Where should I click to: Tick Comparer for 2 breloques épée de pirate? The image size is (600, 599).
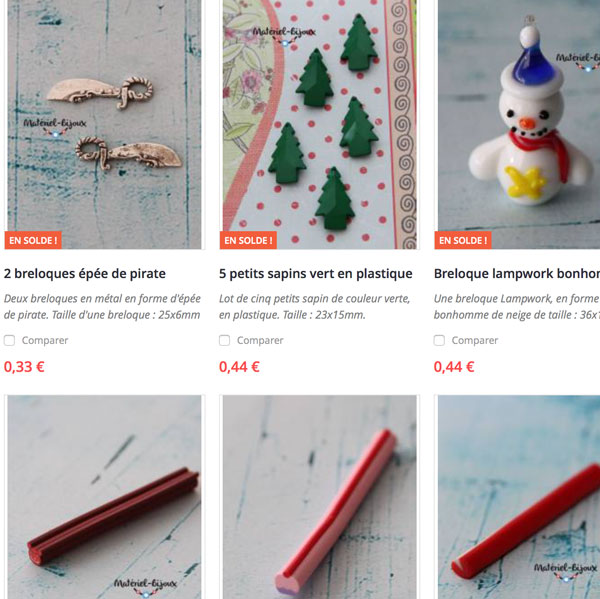pyautogui.click(x=10, y=340)
